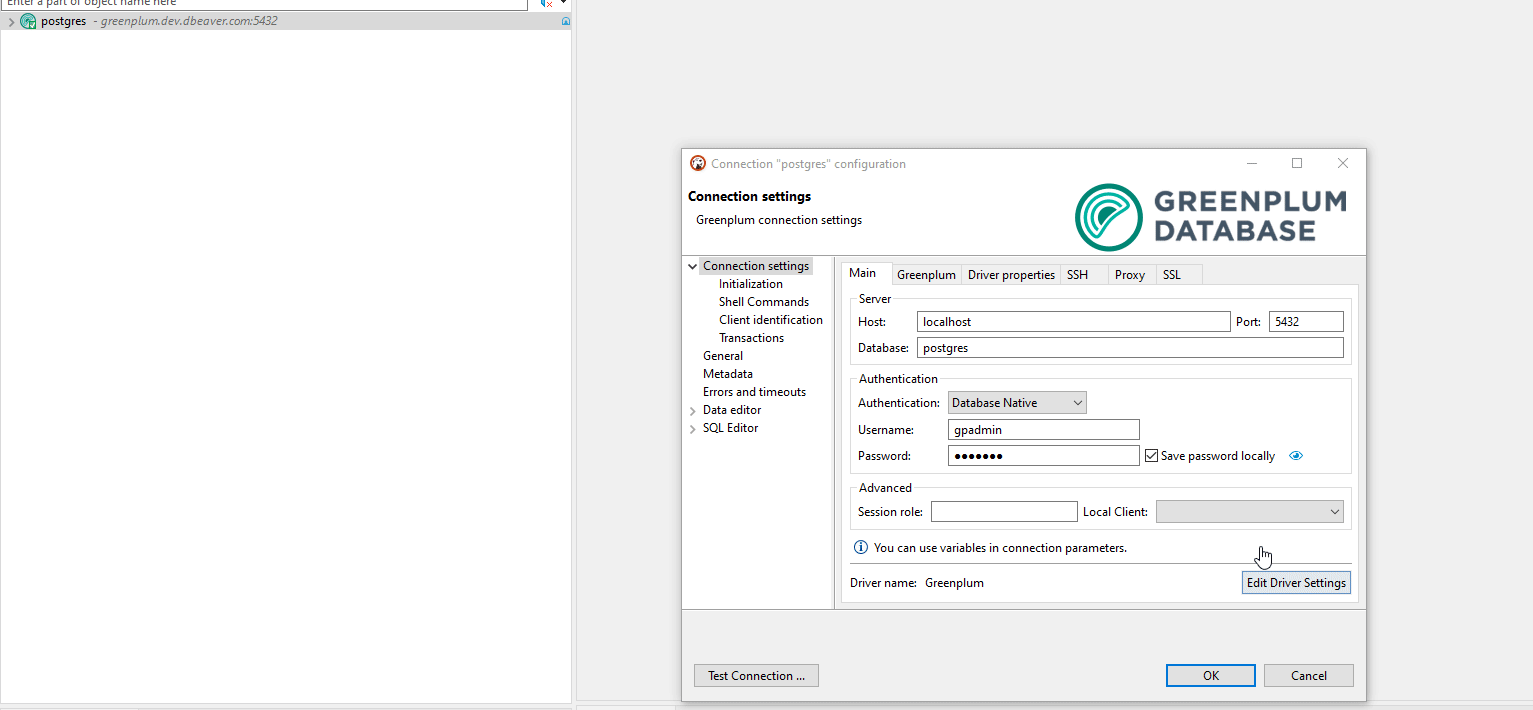Click inside the Session role input field
This screenshot has width=1533, height=710.
click(x=1004, y=511)
